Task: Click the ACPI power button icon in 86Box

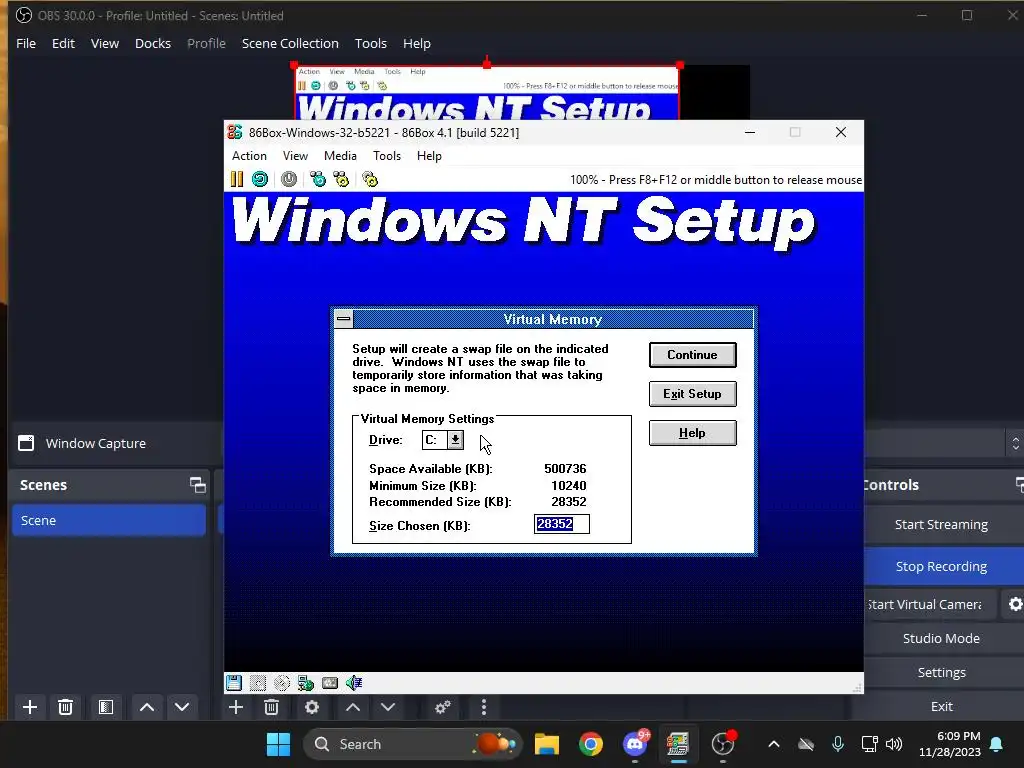Action: (x=289, y=179)
